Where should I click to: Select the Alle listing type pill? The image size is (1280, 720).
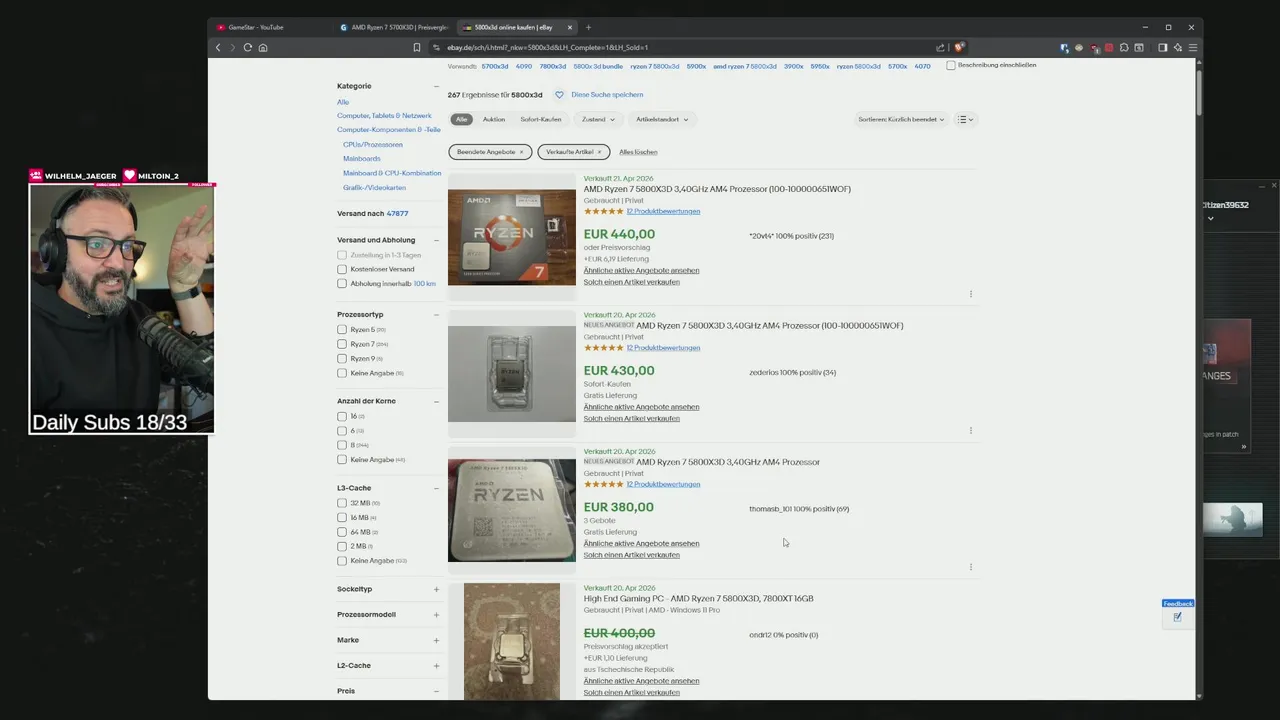pos(461,119)
